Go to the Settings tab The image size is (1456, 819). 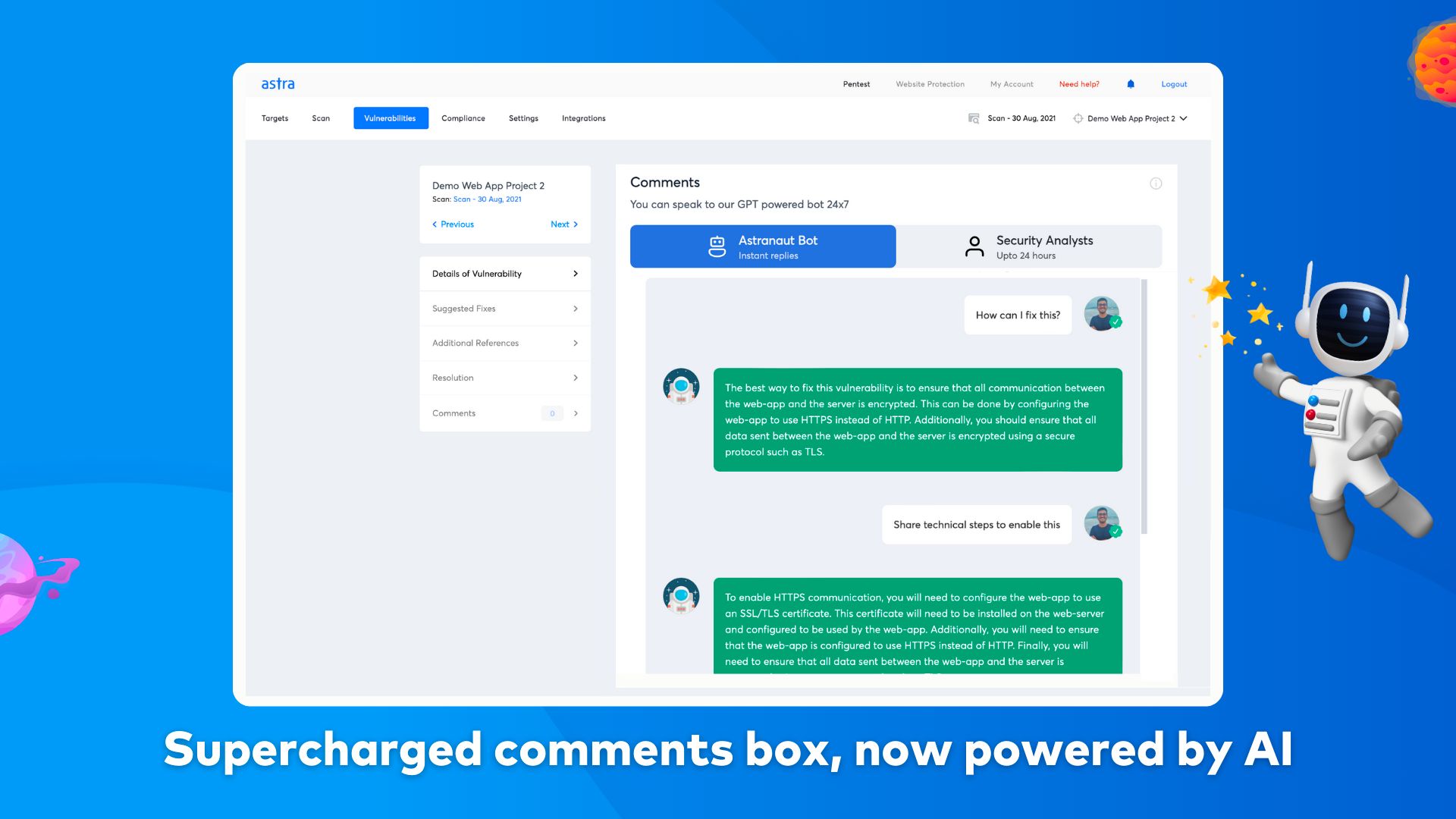523,118
